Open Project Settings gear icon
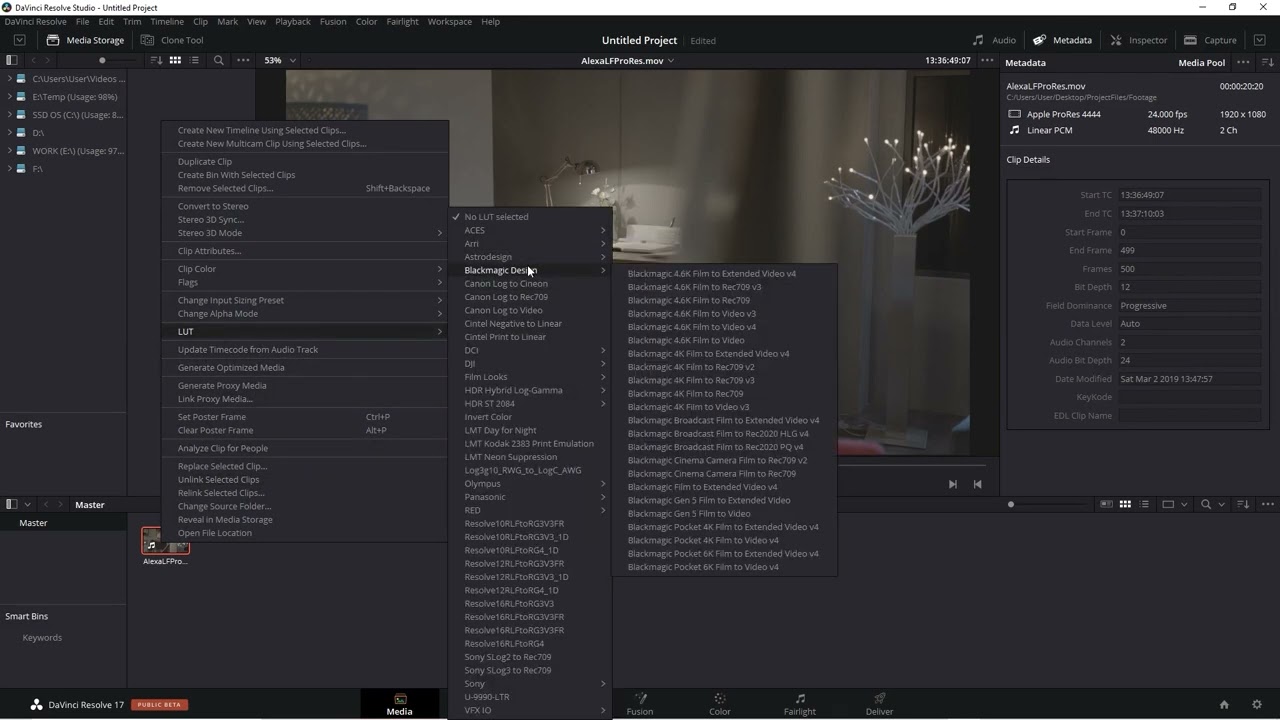Screen dimensions: 1280x720 [1257, 705]
